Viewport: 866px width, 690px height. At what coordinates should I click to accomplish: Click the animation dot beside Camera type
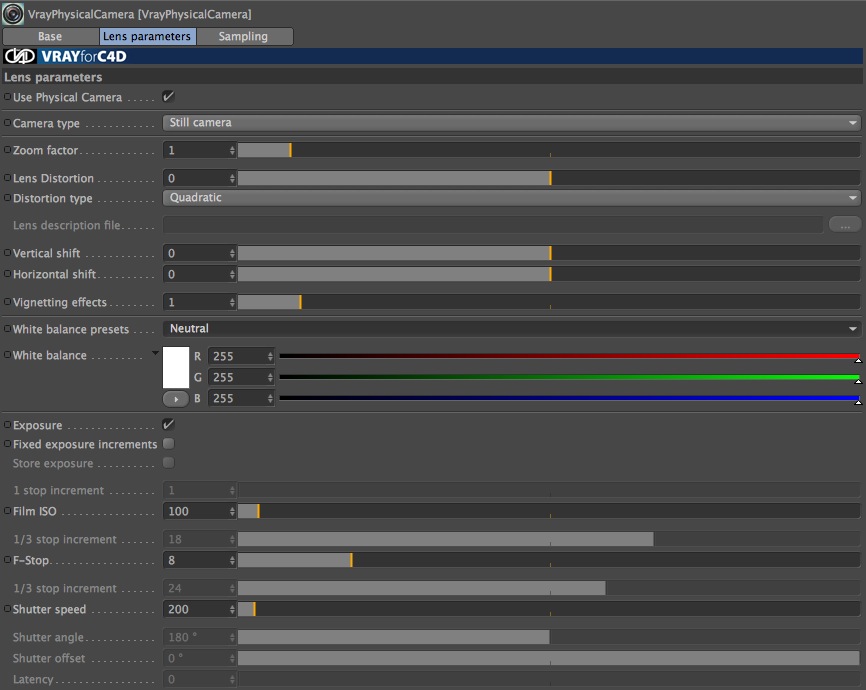[x=8, y=123]
